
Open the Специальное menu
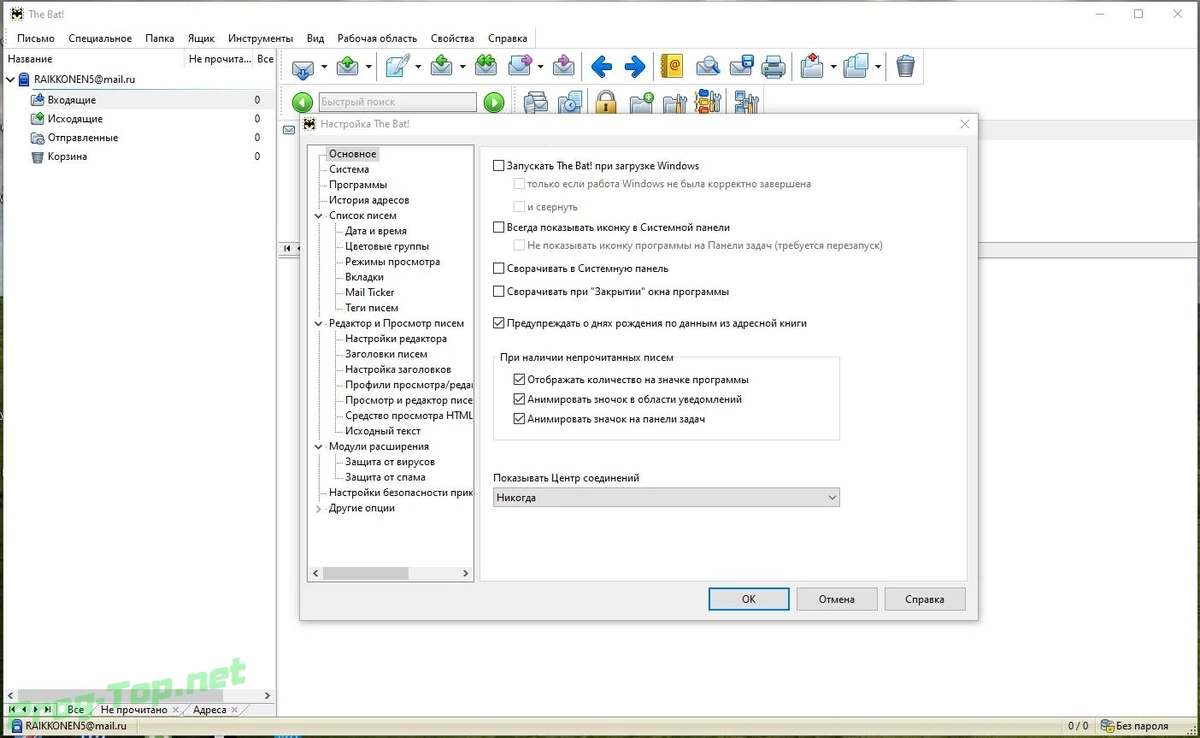[x=100, y=38]
